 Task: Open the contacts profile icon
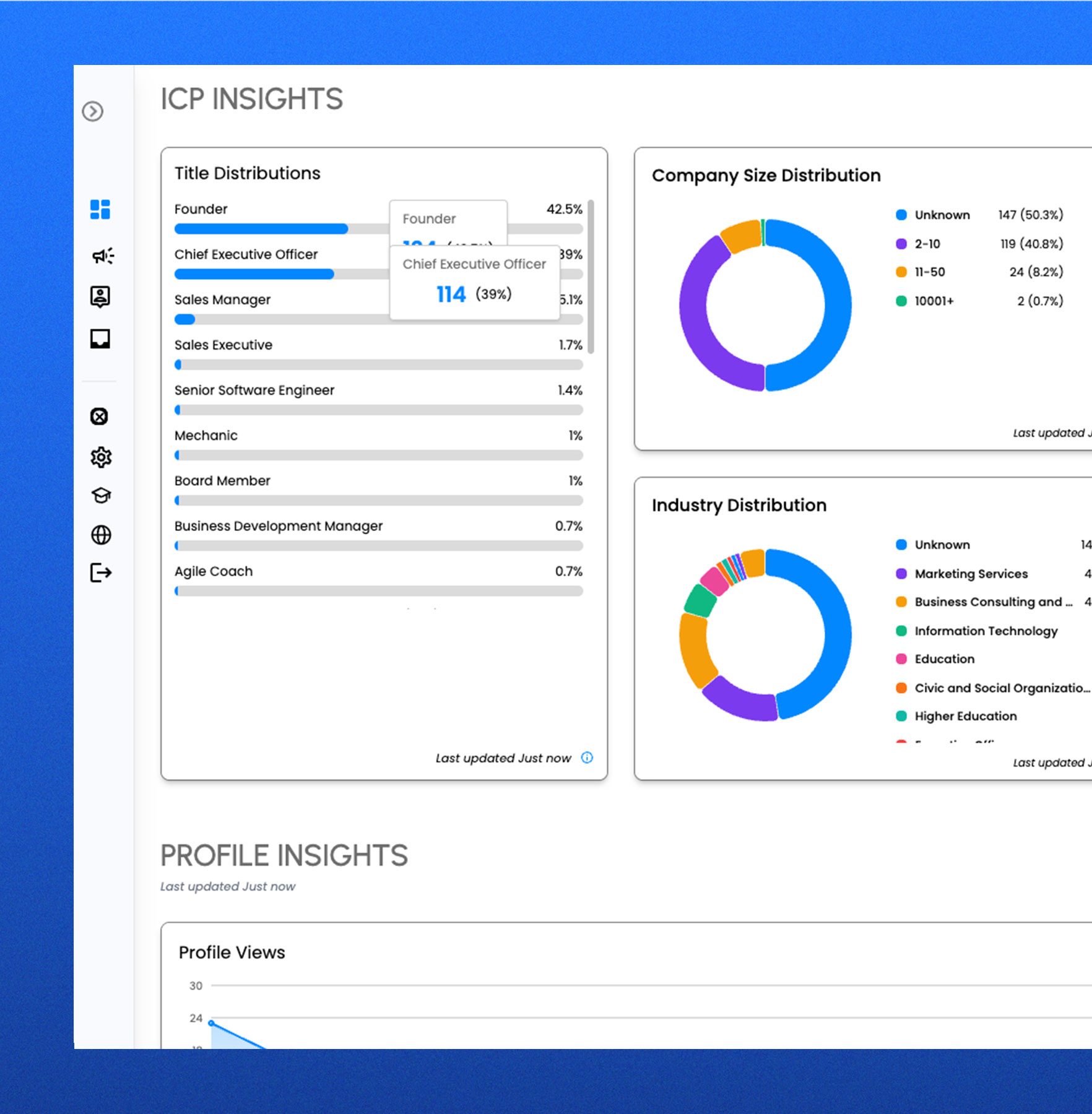pos(100,296)
